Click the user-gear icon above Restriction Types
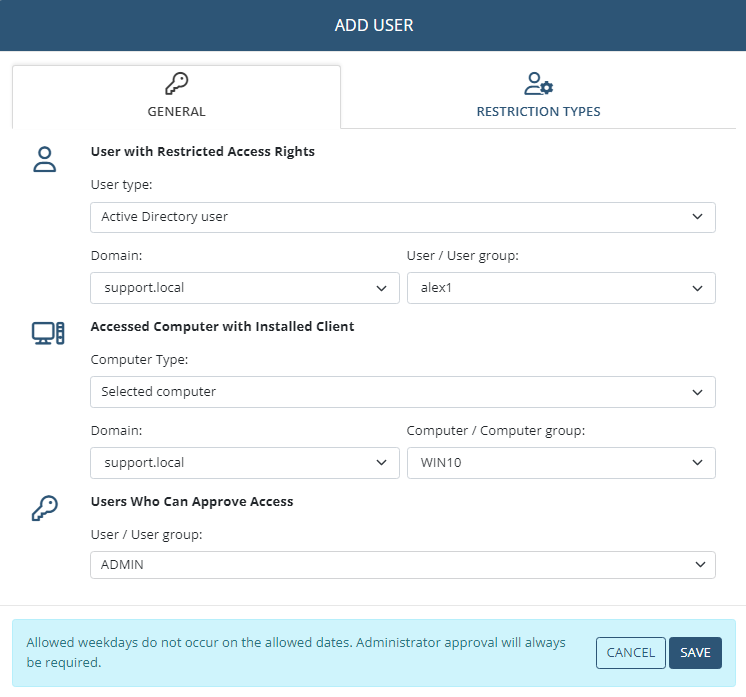 pos(538,84)
